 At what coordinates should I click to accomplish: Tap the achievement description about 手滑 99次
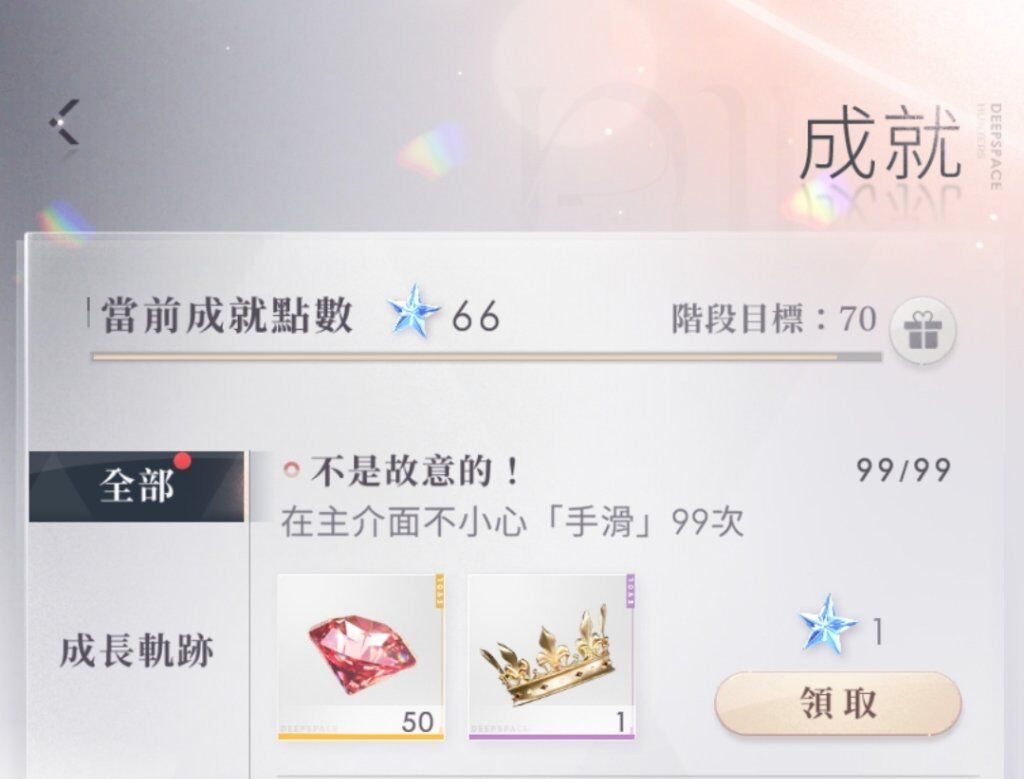pos(512,523)
